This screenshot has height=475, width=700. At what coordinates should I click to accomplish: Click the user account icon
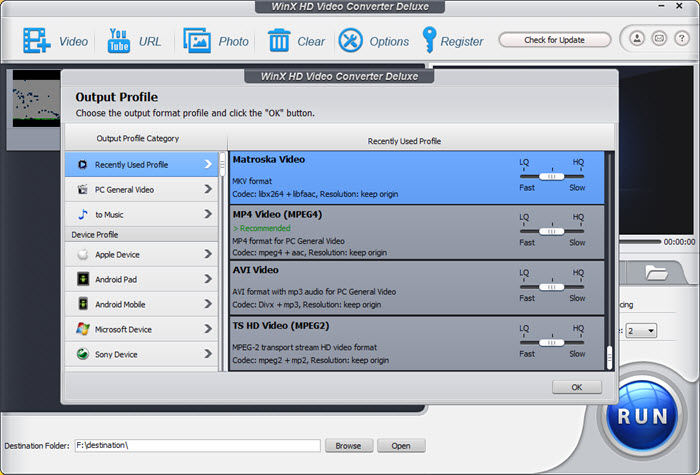click(637, 38)
